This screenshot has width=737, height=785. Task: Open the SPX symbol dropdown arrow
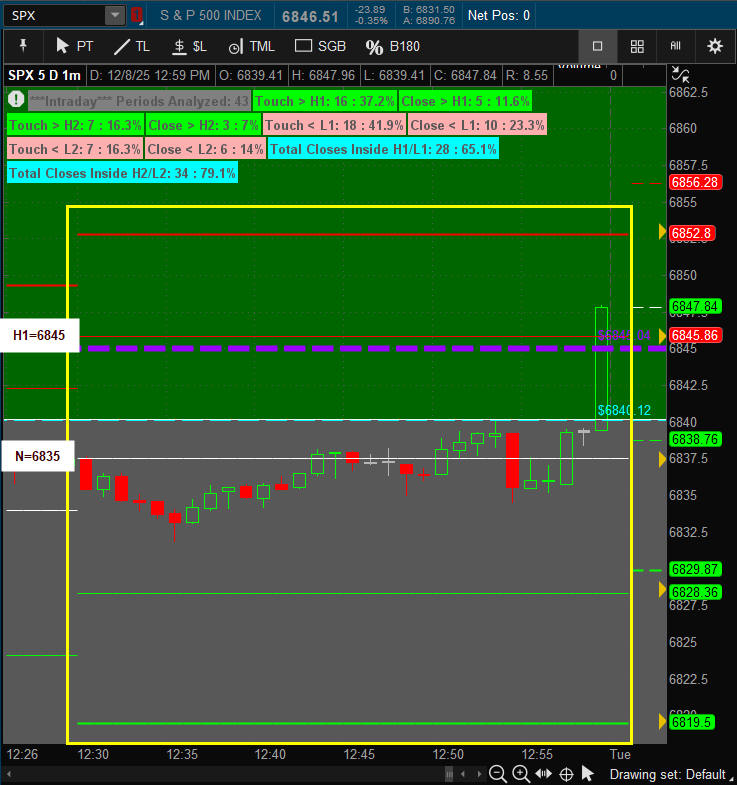click(x=114, y=15)
